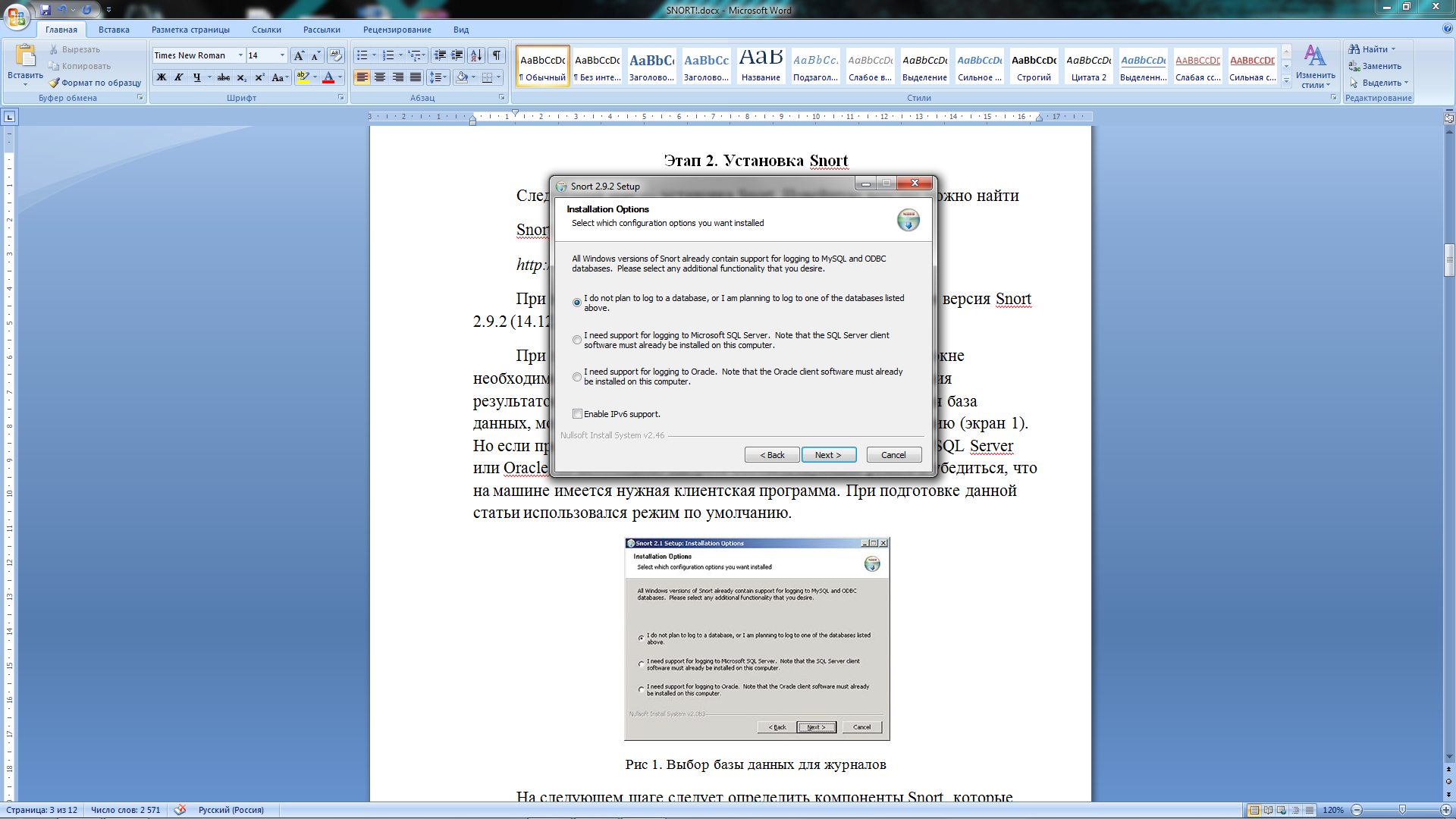Open the Вставка ribbon tab
1456x819 pixels.
[114, 30]
